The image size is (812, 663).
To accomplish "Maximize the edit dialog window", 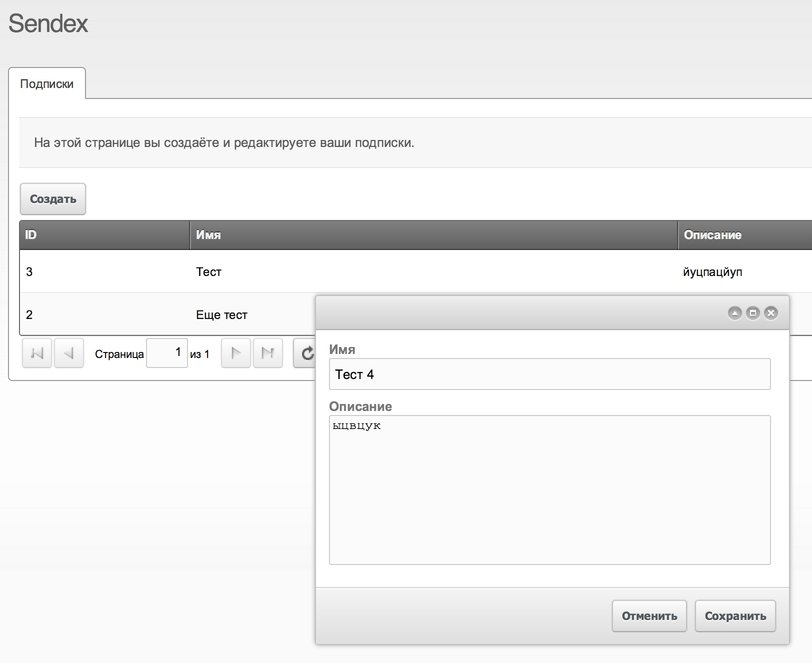I will pos(753,313).
